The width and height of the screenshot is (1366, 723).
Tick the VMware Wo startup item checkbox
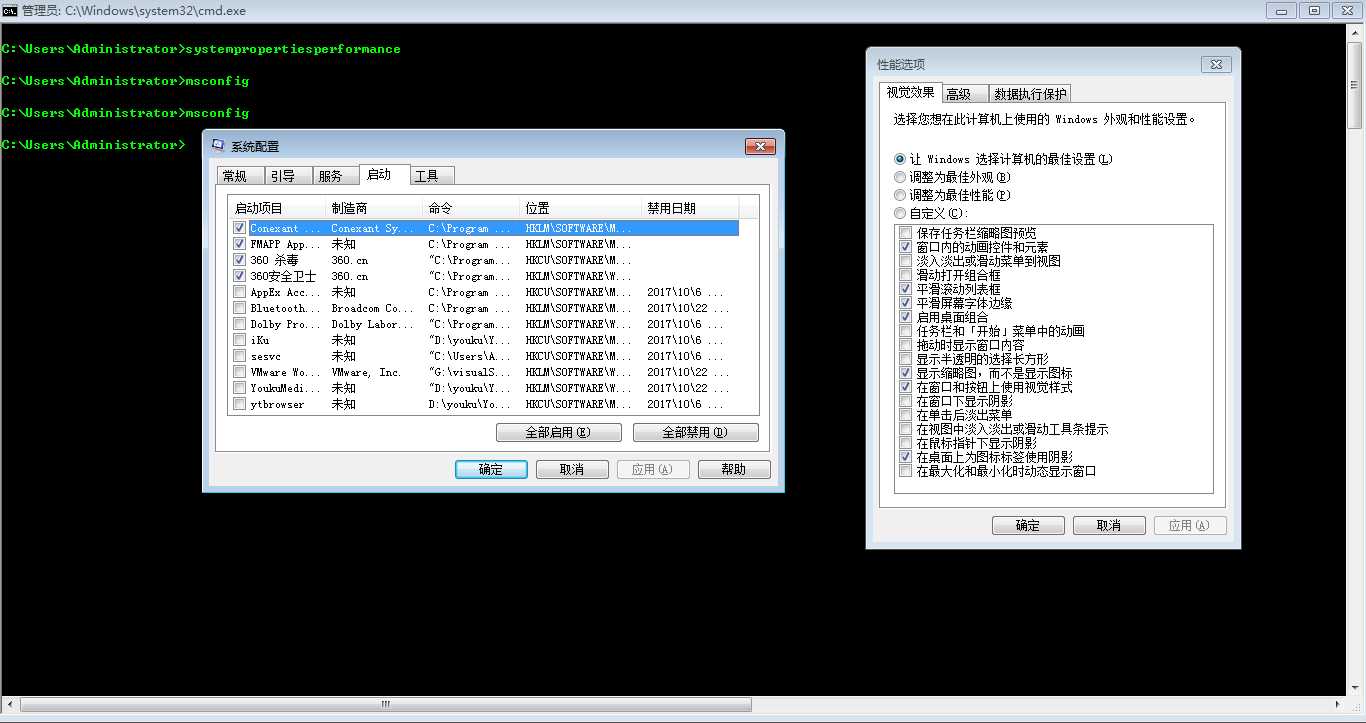(239, 372)
